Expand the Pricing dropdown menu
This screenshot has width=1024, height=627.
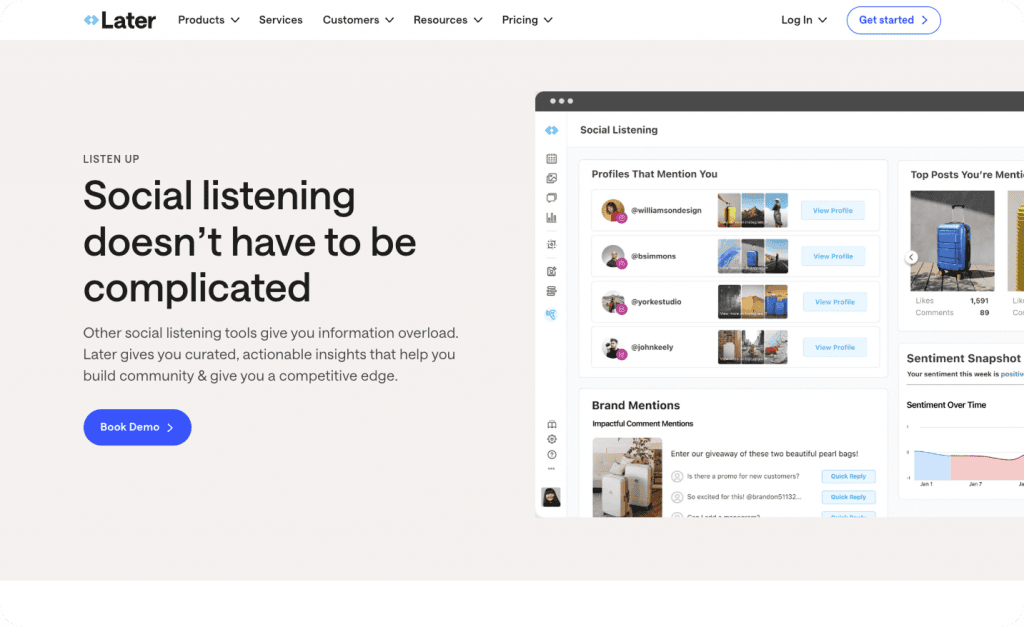pyautogui.click(x=528, y=20)
